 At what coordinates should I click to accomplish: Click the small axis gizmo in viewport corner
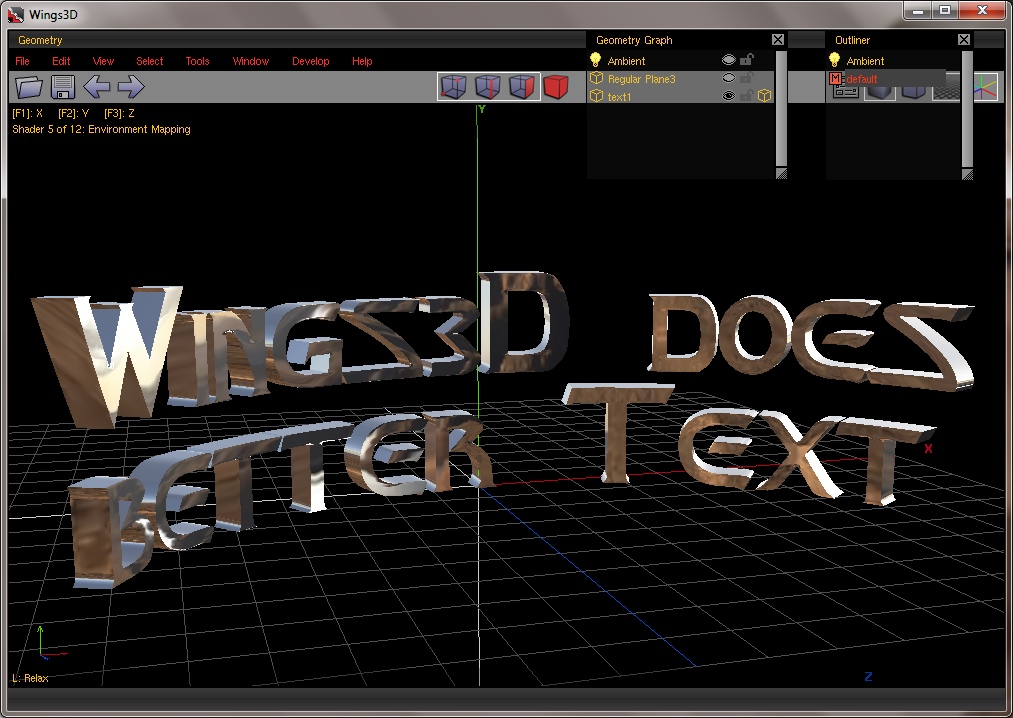point(50,643)
